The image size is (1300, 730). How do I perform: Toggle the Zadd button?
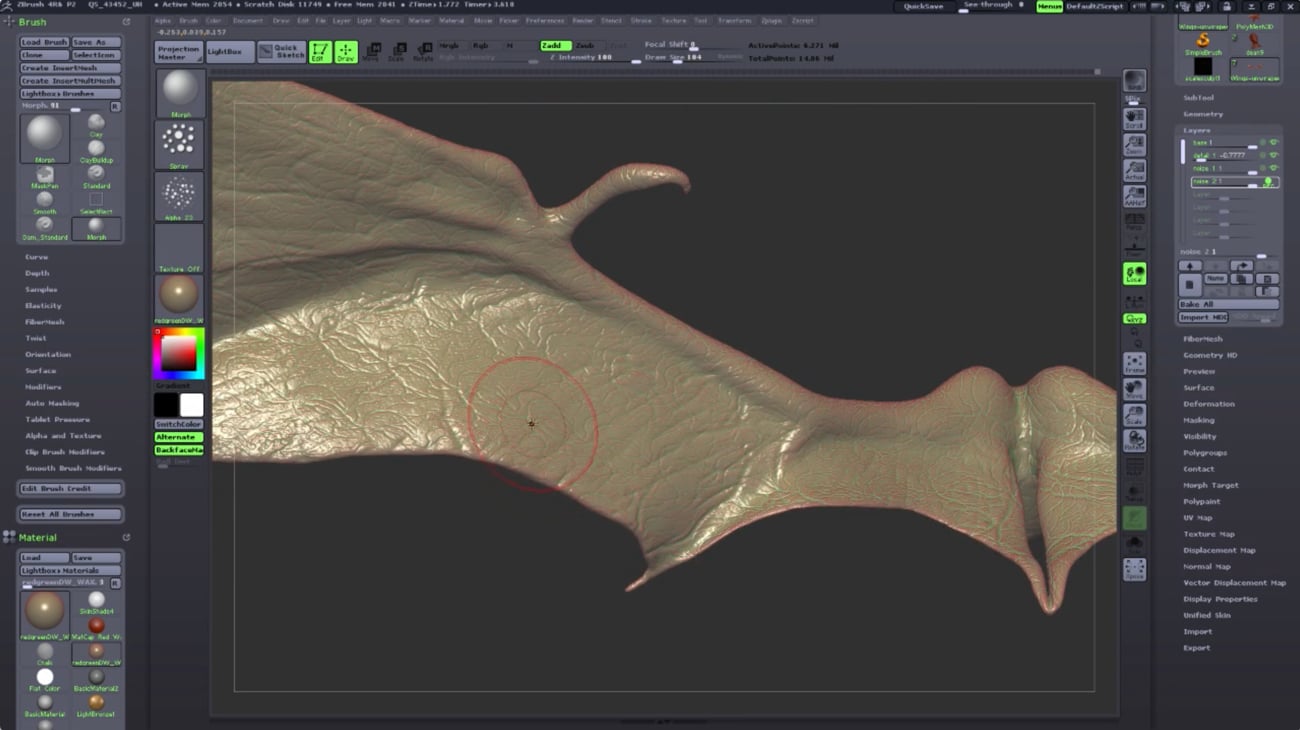pos(555,46)
